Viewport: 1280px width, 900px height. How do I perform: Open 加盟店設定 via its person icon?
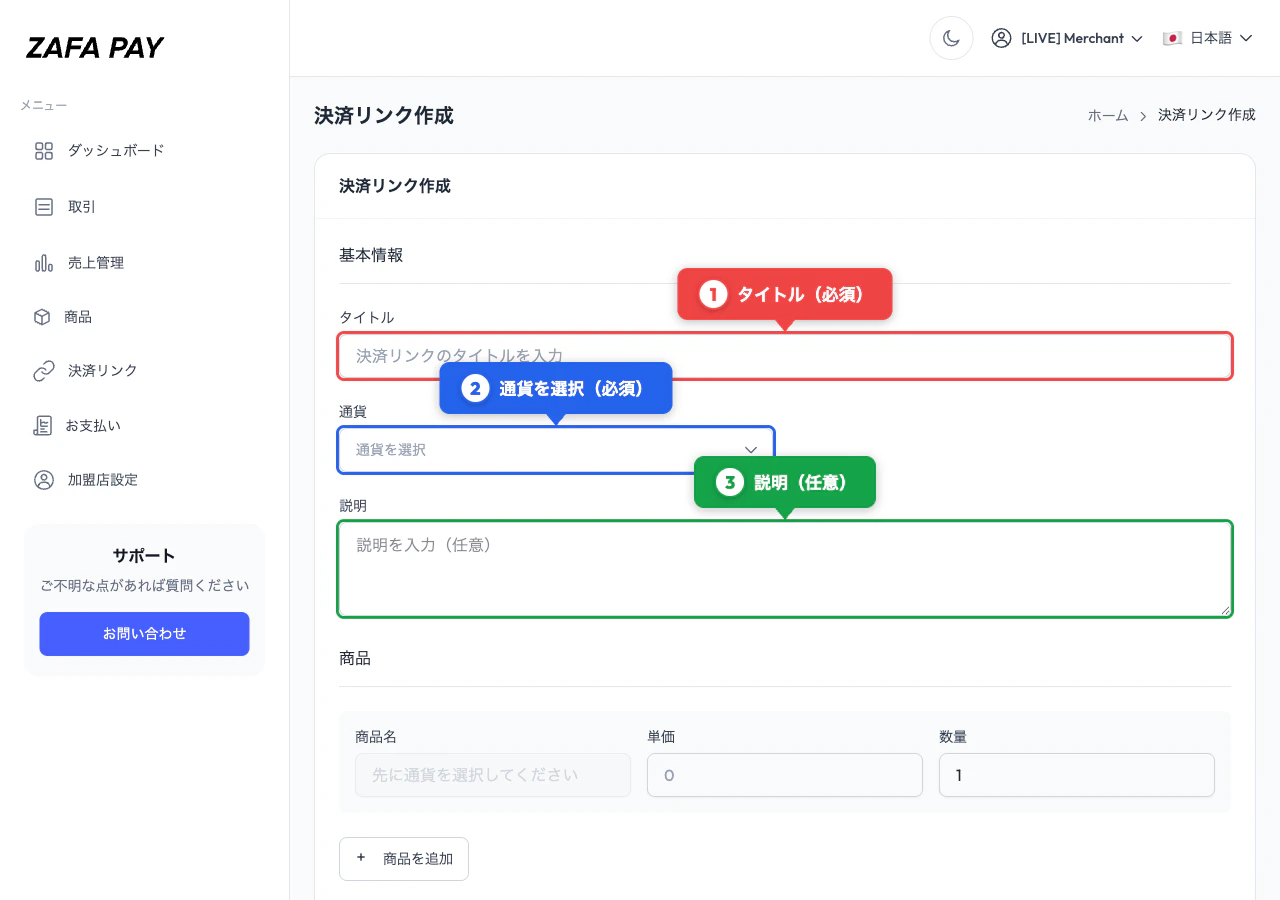(x=43, y=480)
